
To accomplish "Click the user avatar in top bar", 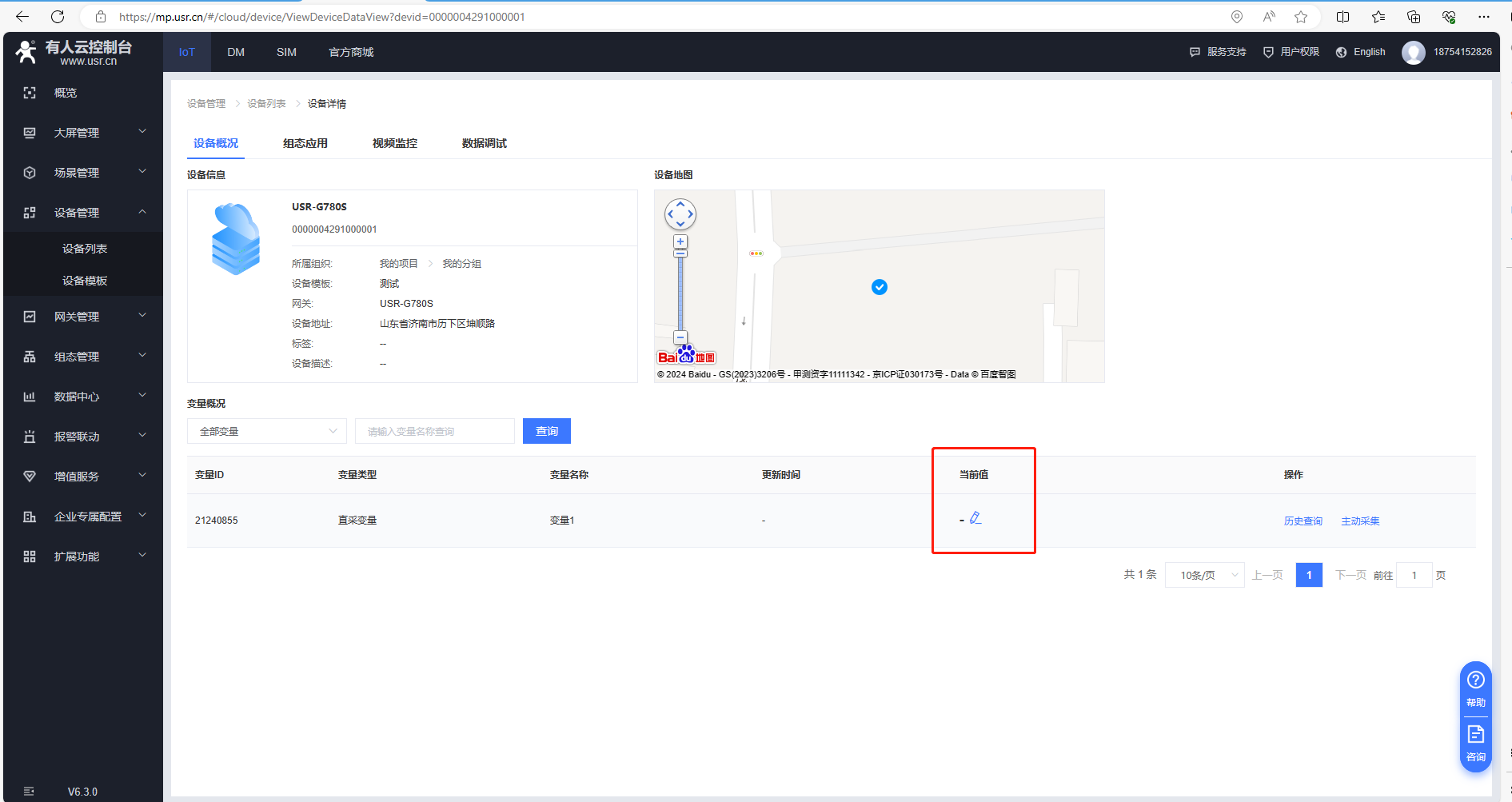I will click(1413, 52).
